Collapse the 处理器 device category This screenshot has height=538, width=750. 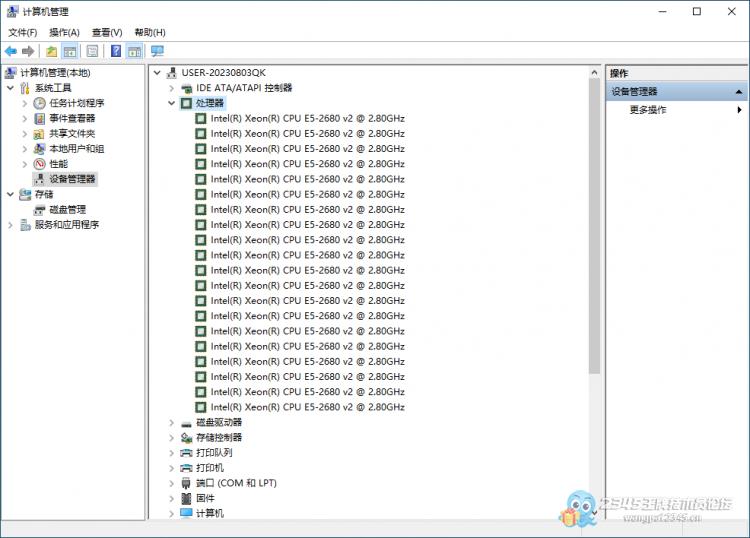172,103
